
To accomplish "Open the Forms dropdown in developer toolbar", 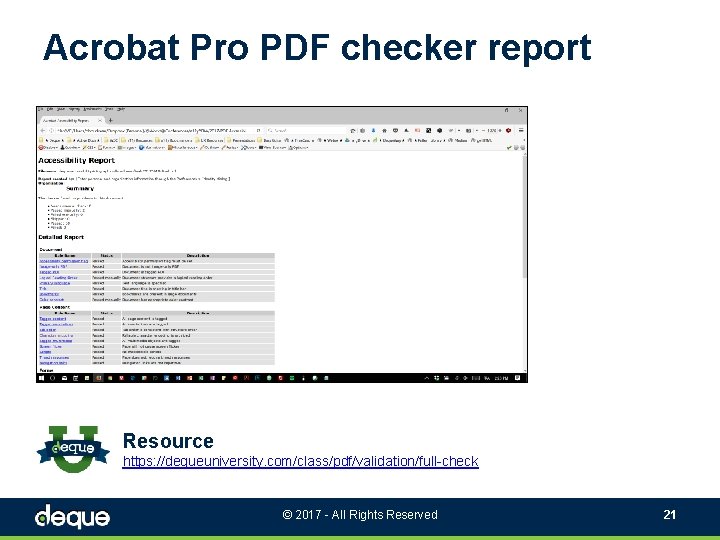I will pos(107,148).
